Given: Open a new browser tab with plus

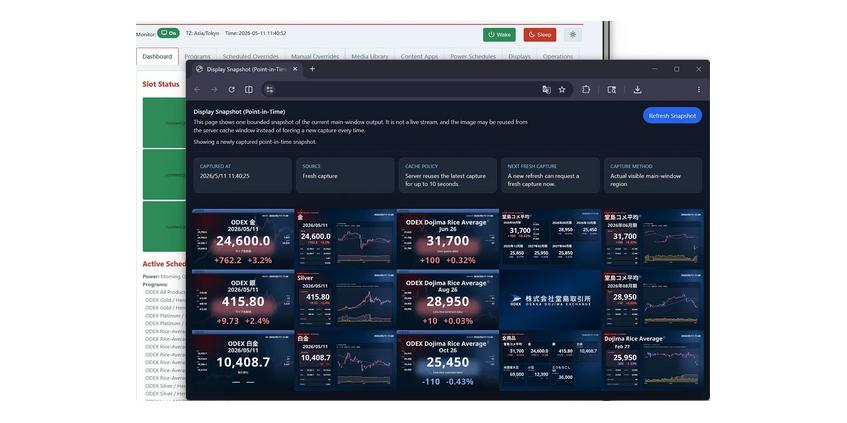Looking at the screenshot, I should point(312,69).
